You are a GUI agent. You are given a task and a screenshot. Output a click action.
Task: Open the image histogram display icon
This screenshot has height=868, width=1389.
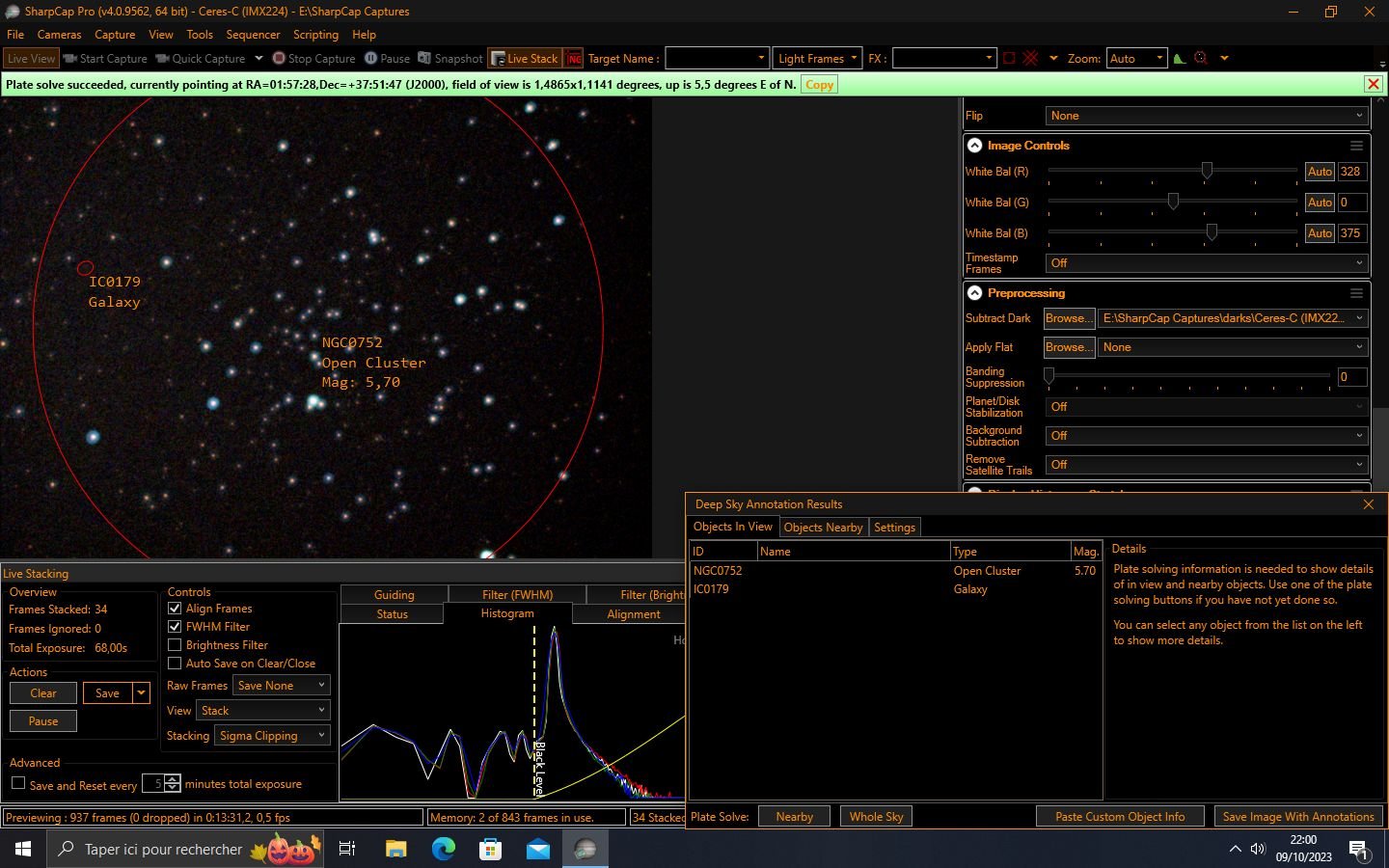pyautogui.click(x=1179, y=58)
